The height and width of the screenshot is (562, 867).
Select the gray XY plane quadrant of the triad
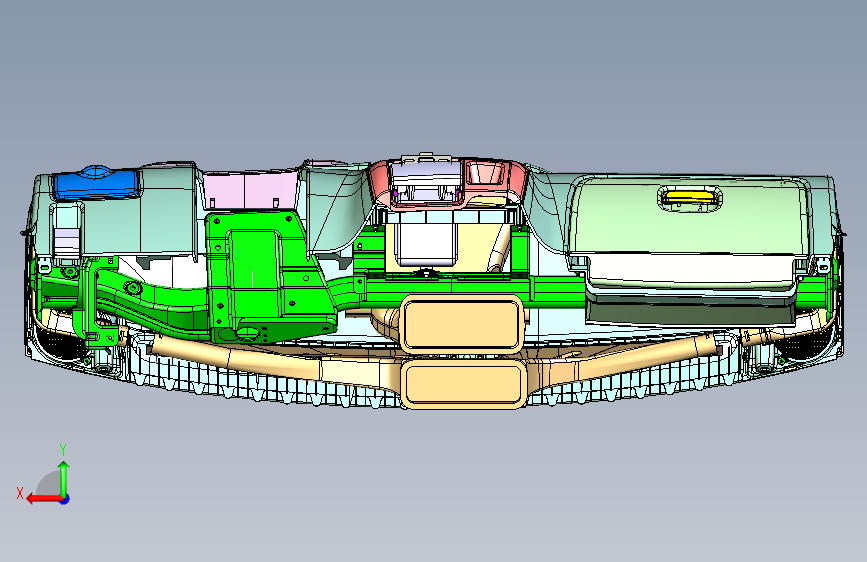[49, 484]
